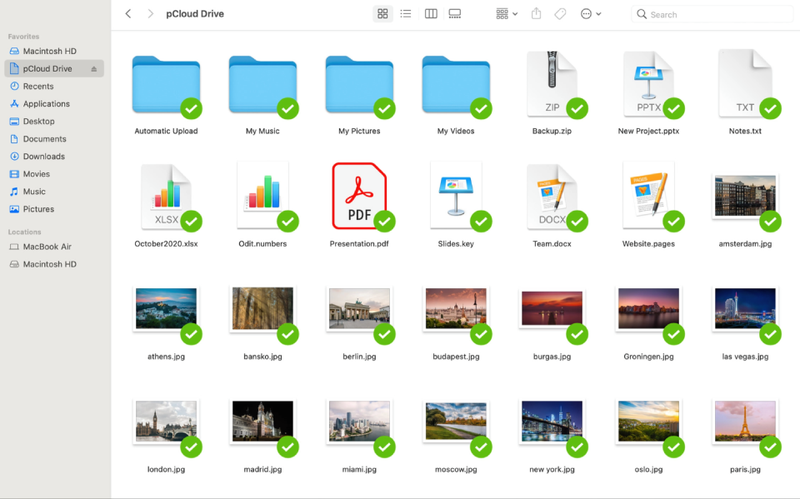Go forward with the right chevron button
This screenshot has width=800, height=499.
pos(150,14)
